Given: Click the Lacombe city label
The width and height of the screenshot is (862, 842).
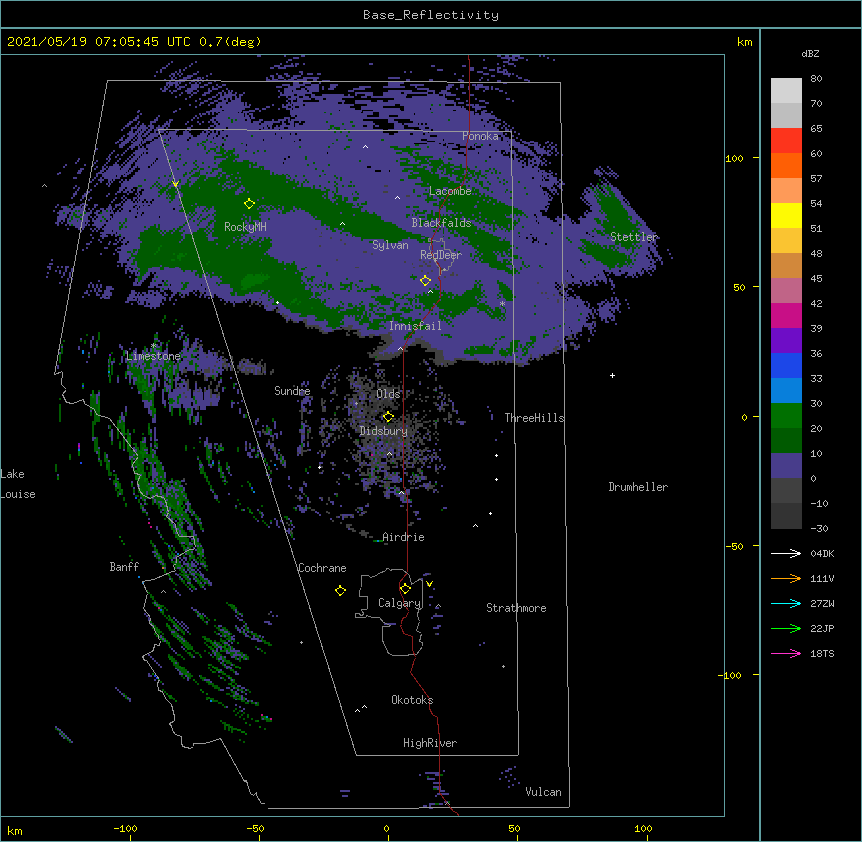Looking at the screenshot, I should tap(450, 191).
